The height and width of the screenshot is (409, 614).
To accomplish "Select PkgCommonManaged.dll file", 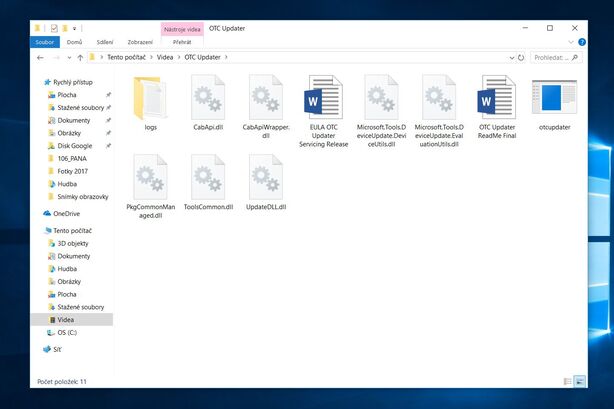I will pyautogui.click(x=150, y=186).
